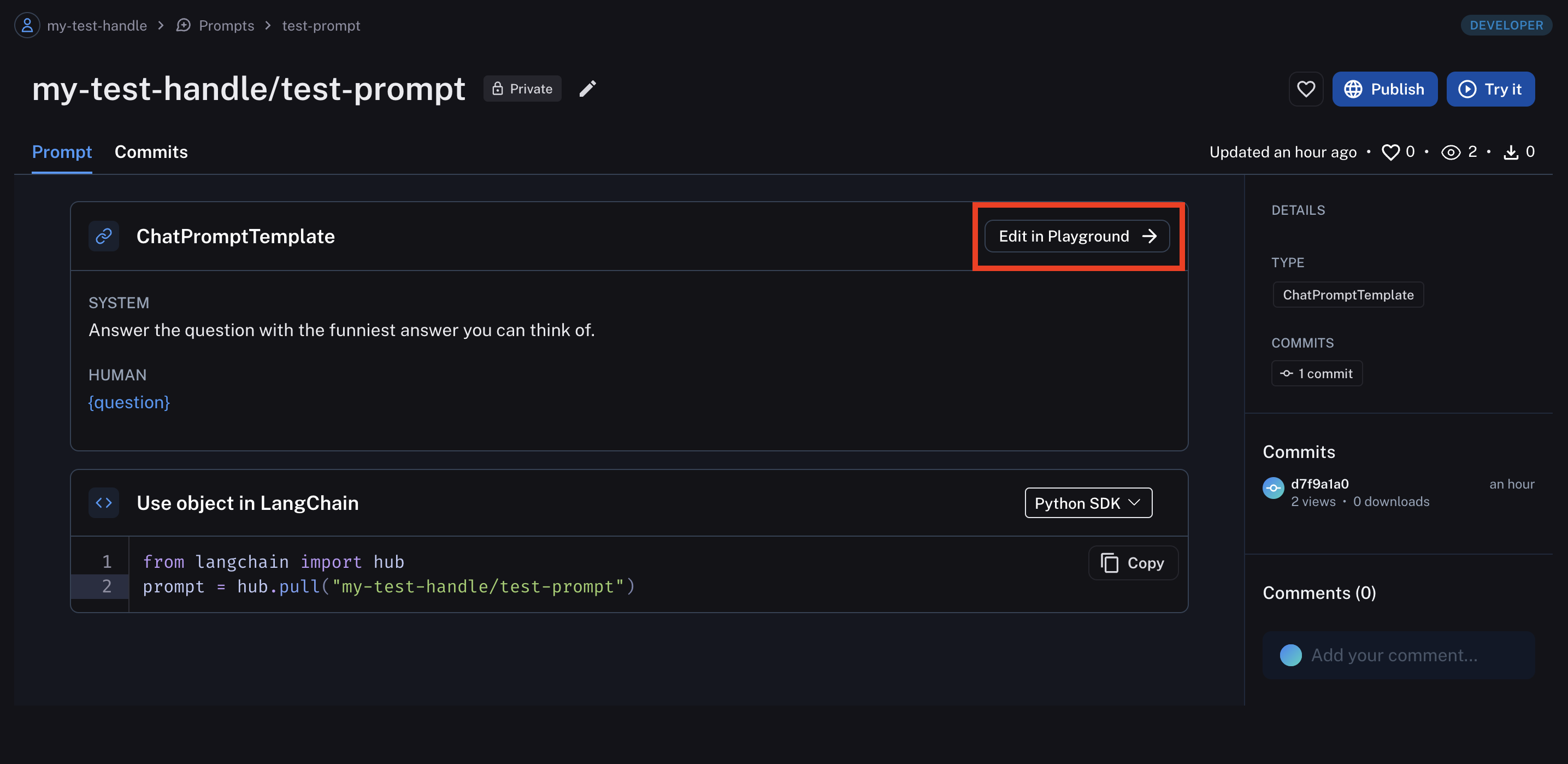Click the commit avatar icon for d7f9a1a0

tap(1274, 488)
